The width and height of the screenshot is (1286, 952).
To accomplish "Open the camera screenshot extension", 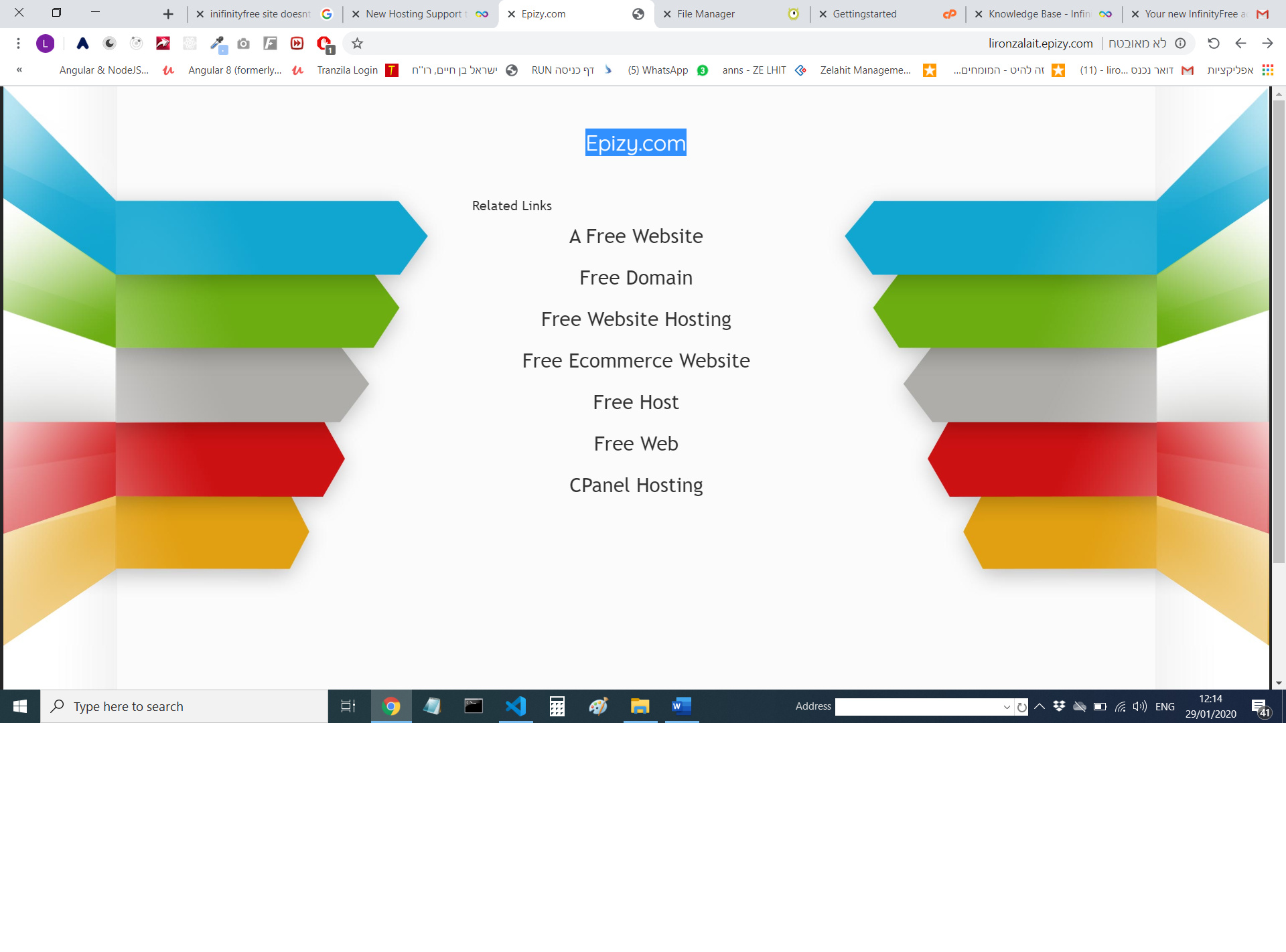I will [x=244, y=44].
